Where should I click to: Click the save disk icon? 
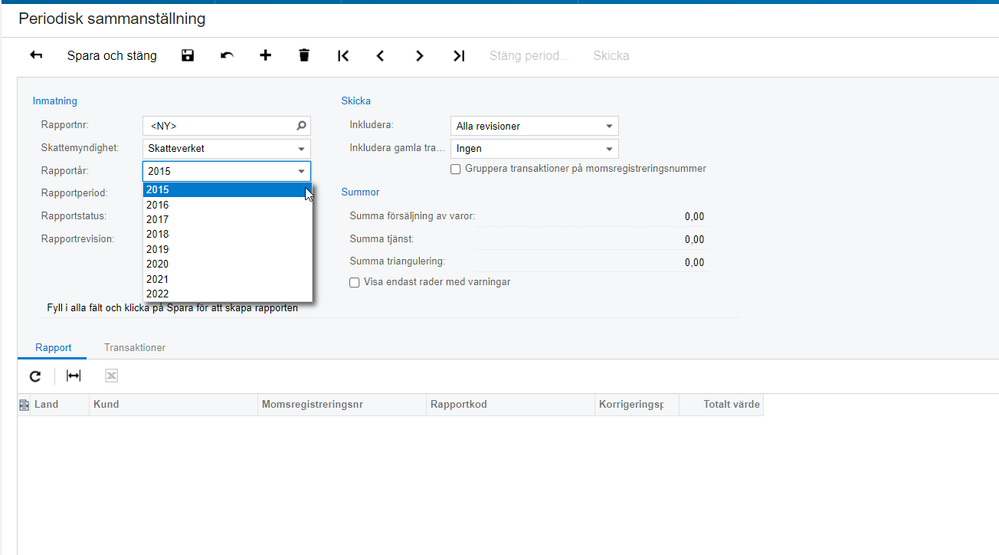pyautogui.click(x=187, y=55)
